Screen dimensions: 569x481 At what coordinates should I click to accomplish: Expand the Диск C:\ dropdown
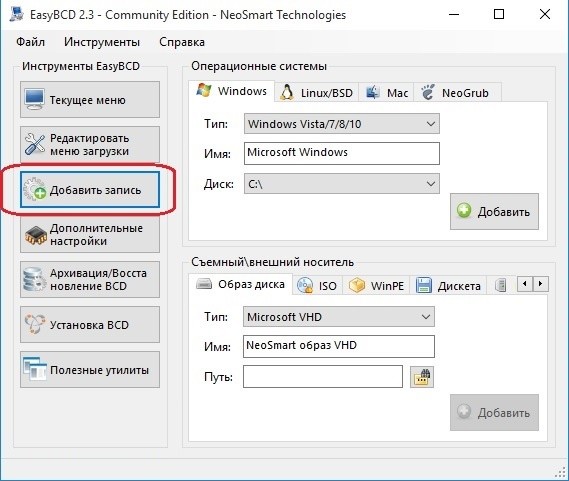click(341, 184)
